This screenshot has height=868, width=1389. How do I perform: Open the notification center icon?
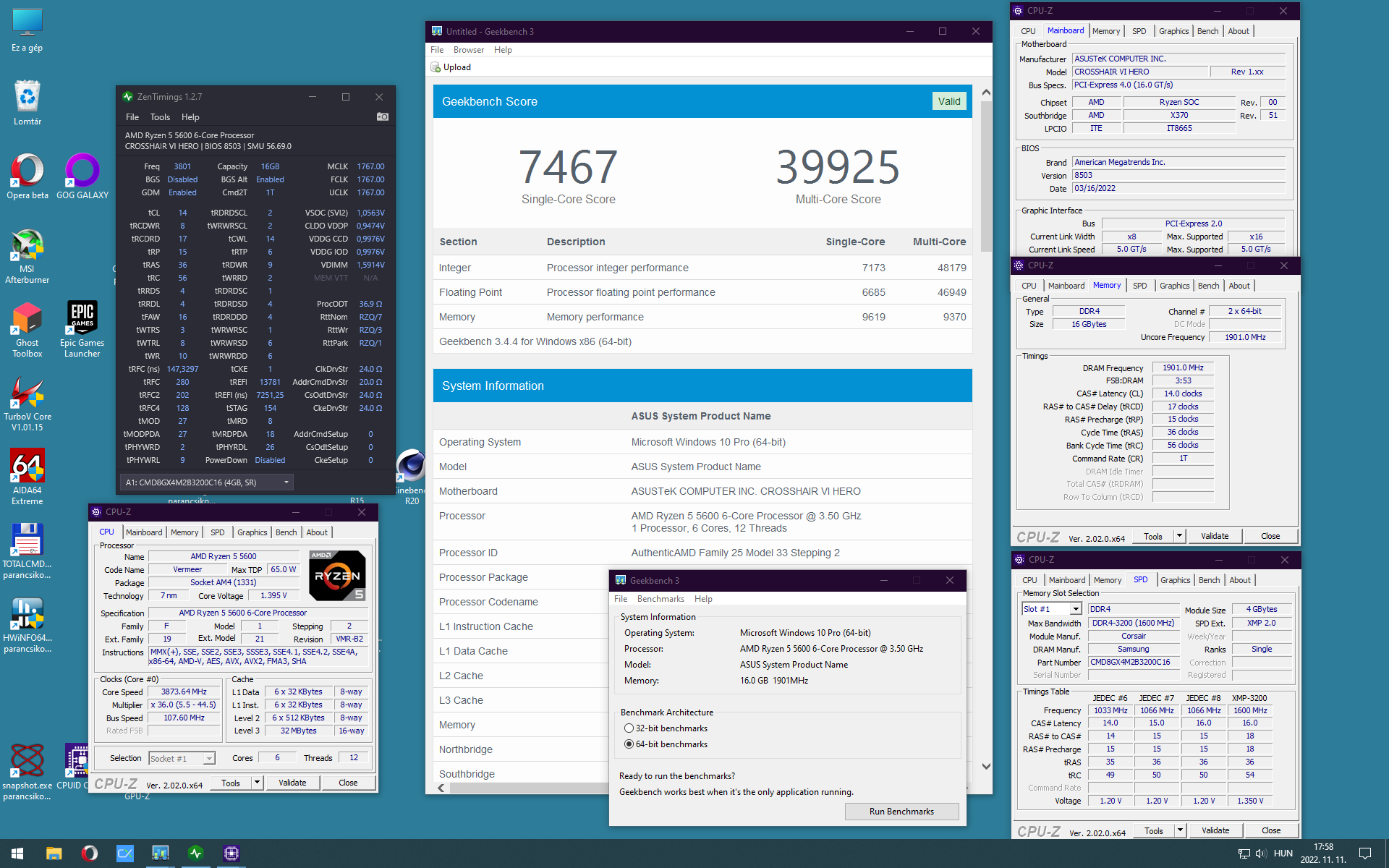[x=1365, y=854]
